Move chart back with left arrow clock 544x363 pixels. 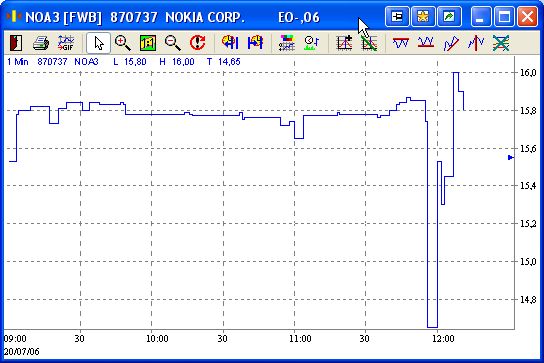click(230, 43)
